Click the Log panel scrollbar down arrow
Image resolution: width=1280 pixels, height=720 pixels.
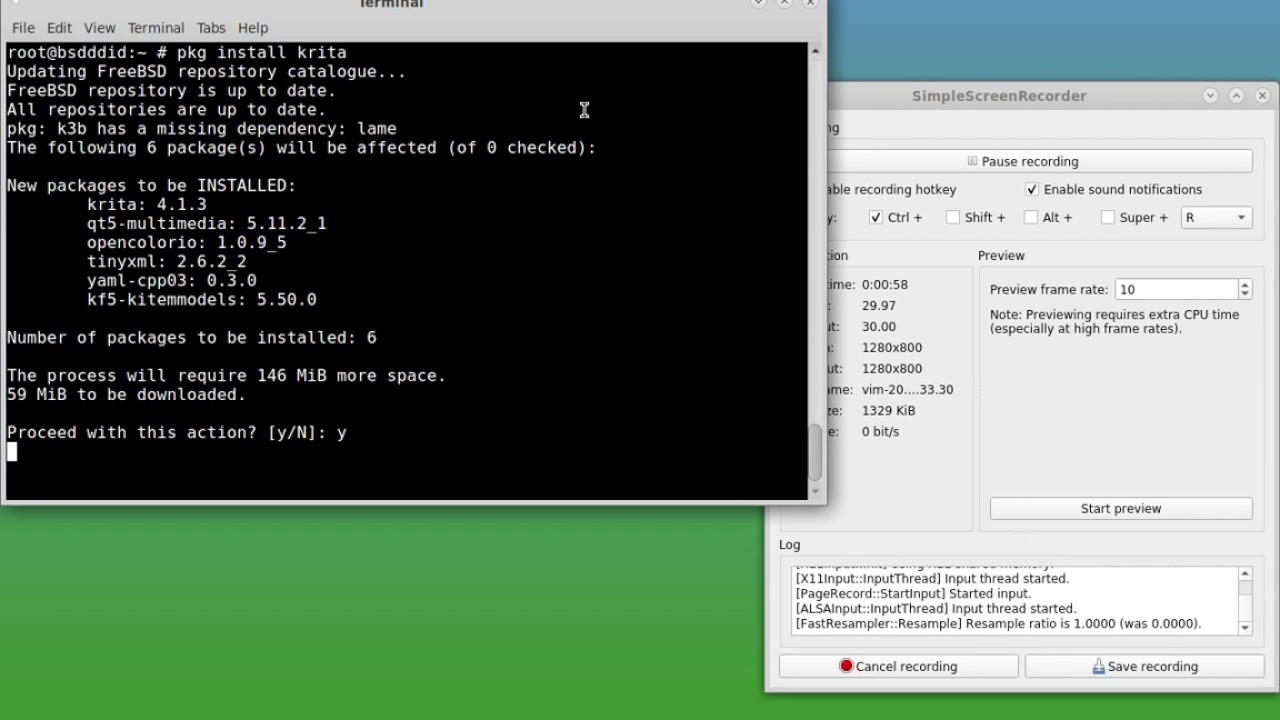tap(1245, 627)
